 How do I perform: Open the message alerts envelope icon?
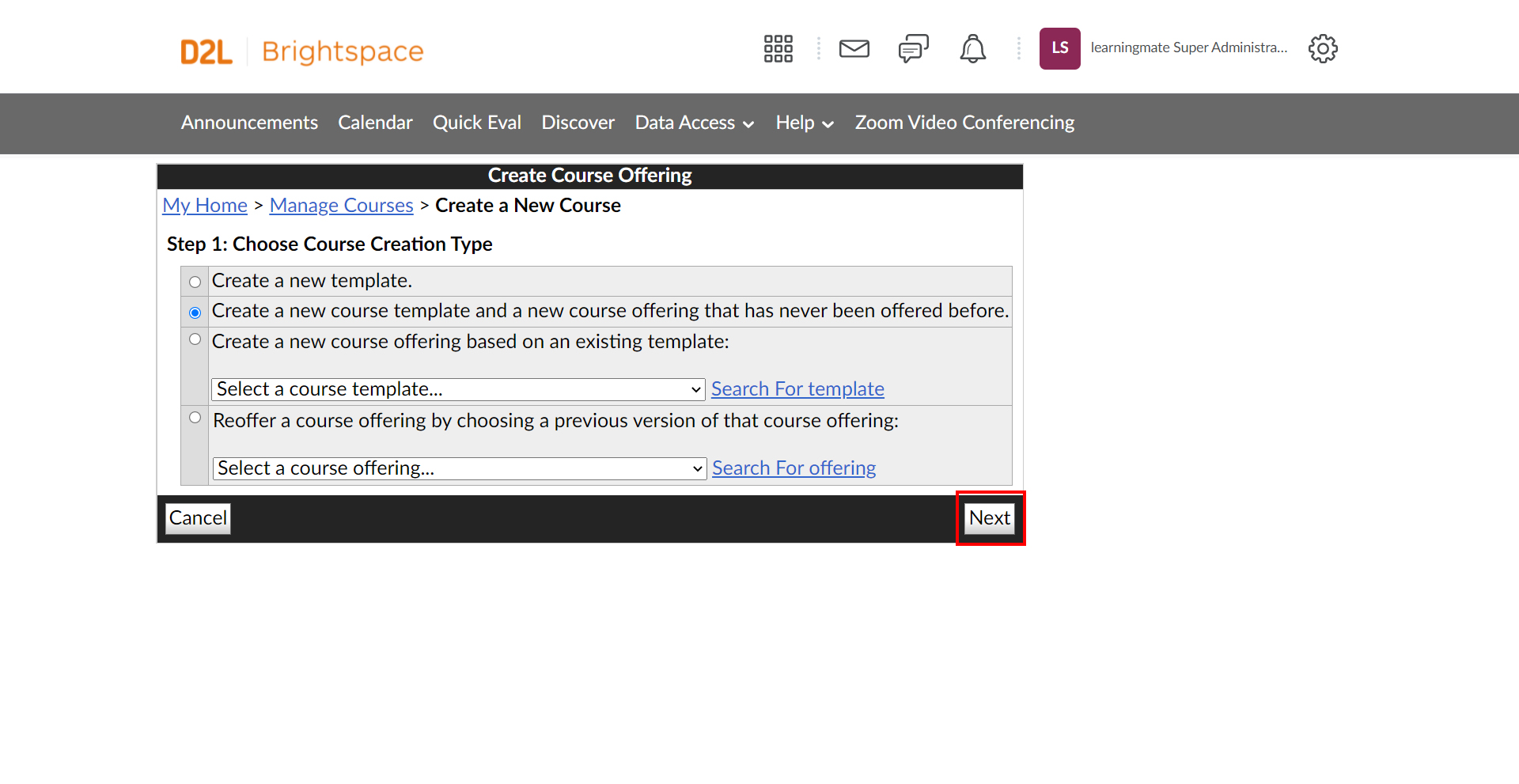coord(854,48)
